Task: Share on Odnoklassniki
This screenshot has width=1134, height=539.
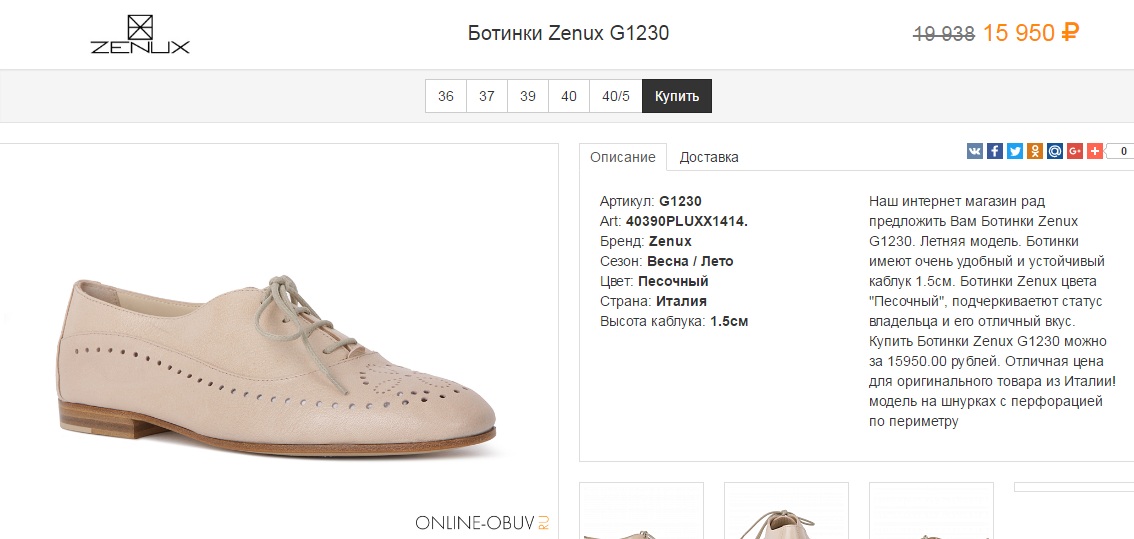Action: [1035, 151]
